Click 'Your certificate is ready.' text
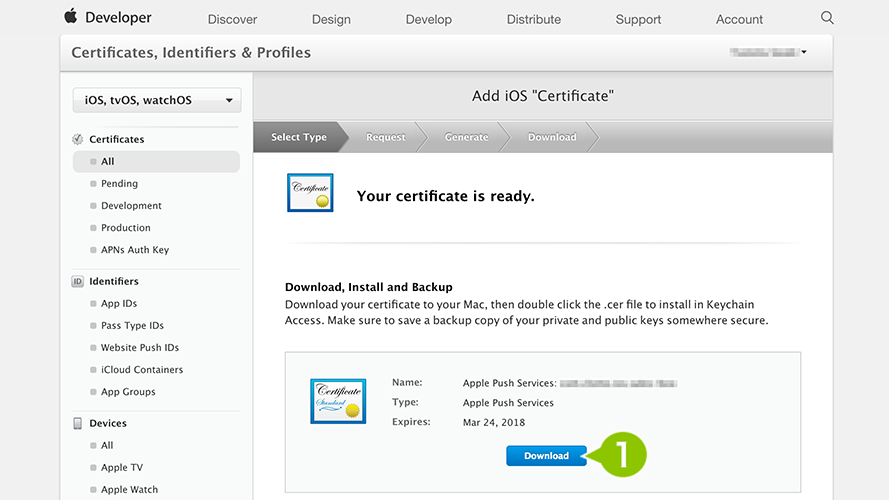This screenshot has height=500, width=889. (446, 196)
